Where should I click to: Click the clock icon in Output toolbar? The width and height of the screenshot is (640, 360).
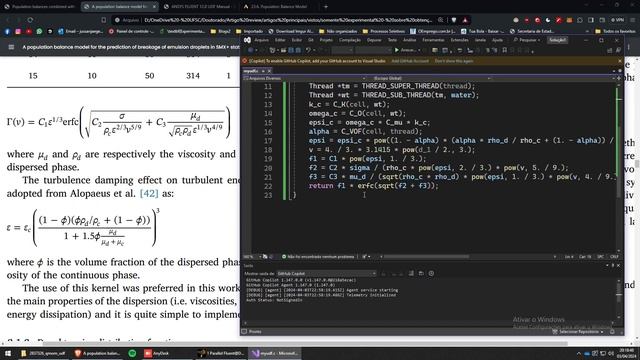(431, 273)
